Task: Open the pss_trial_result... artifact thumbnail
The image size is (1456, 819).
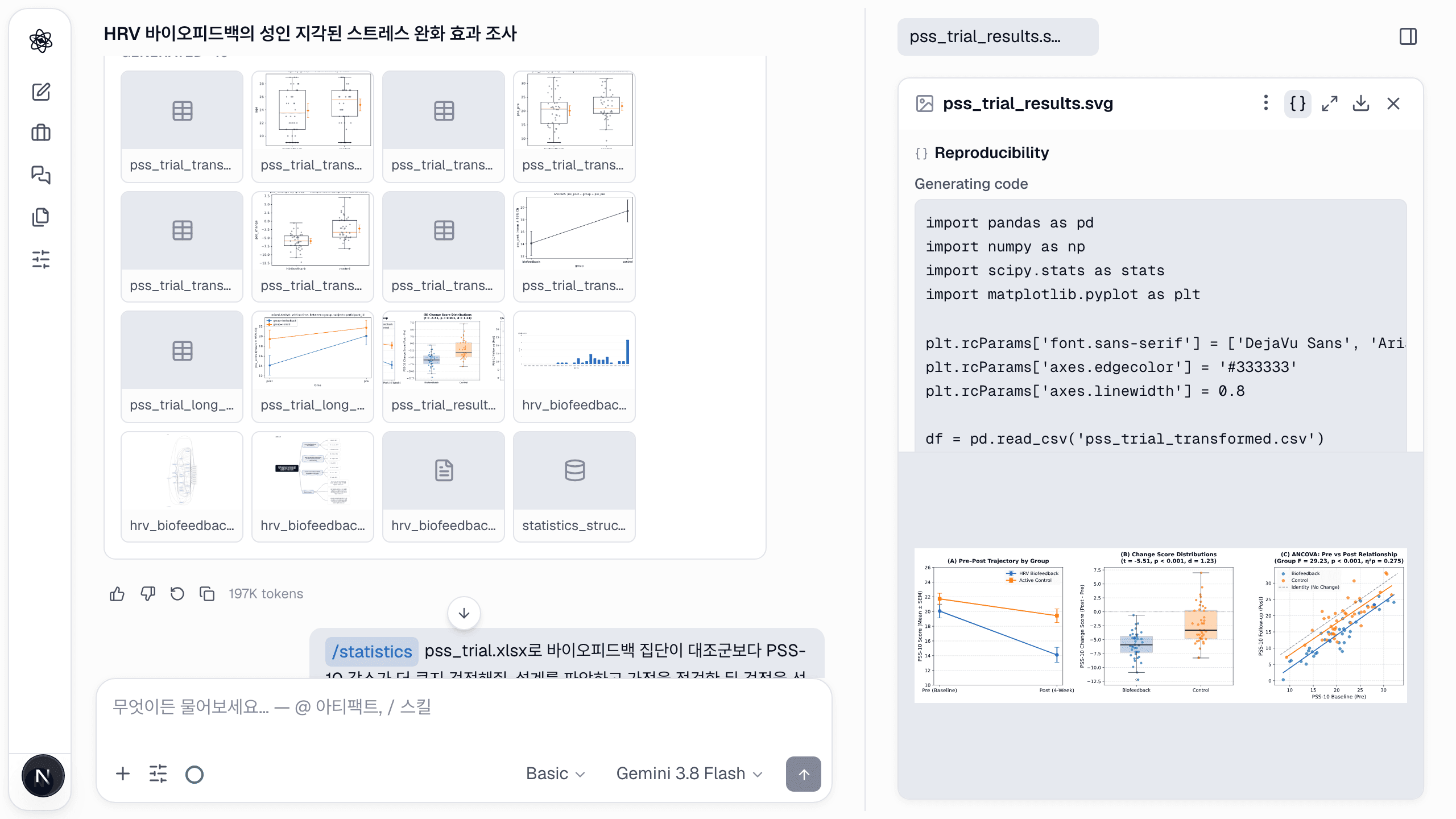Action: coord(444,367)
